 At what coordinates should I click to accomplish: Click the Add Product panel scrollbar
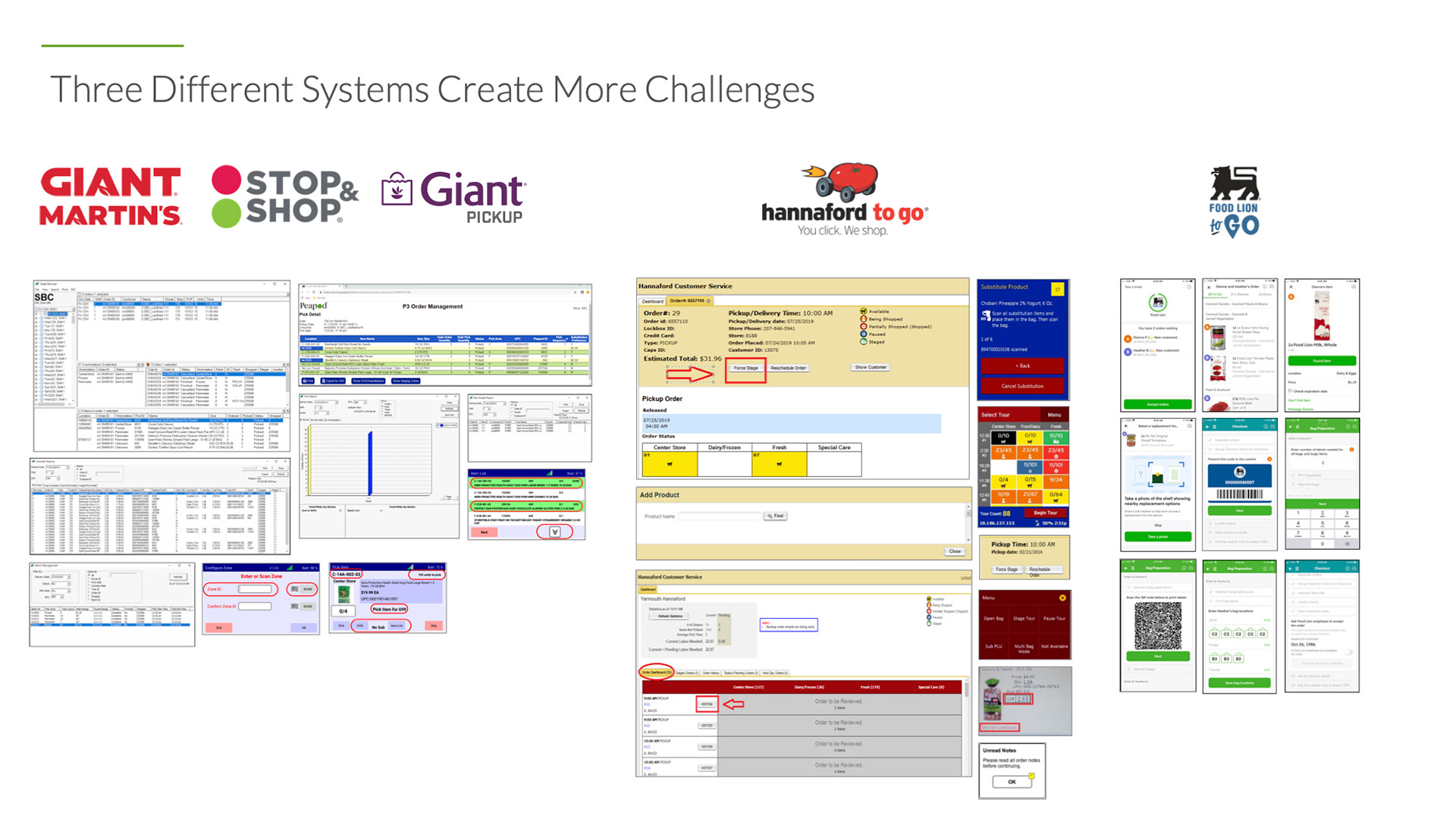tap(968, 523)
